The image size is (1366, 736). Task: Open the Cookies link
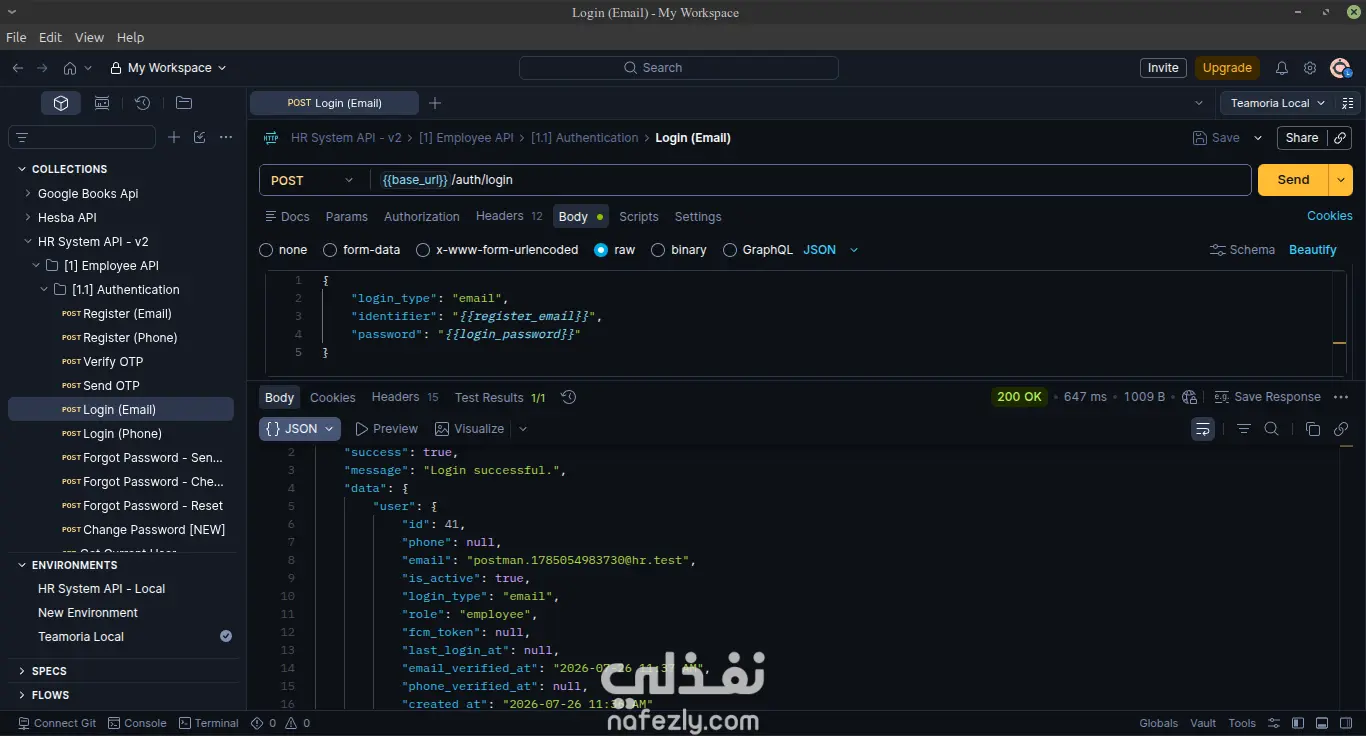pos(1330,216)
